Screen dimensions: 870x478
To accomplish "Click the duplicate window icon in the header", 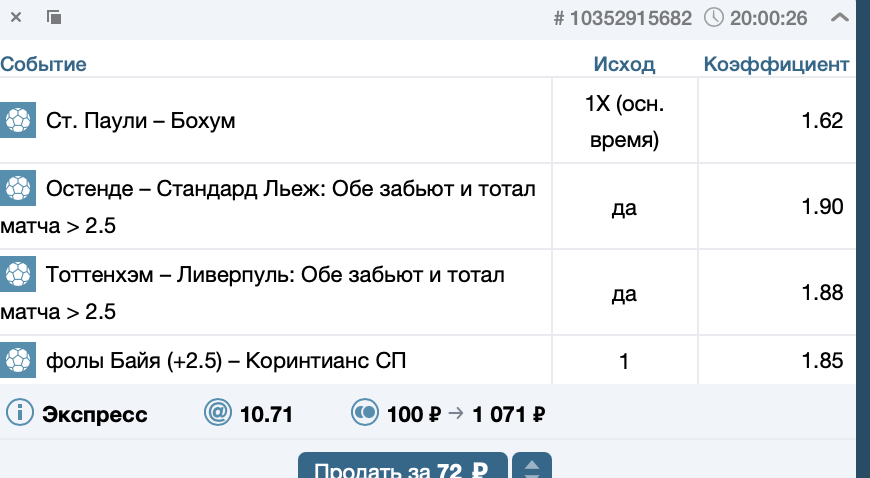I will tap(54, 17).
